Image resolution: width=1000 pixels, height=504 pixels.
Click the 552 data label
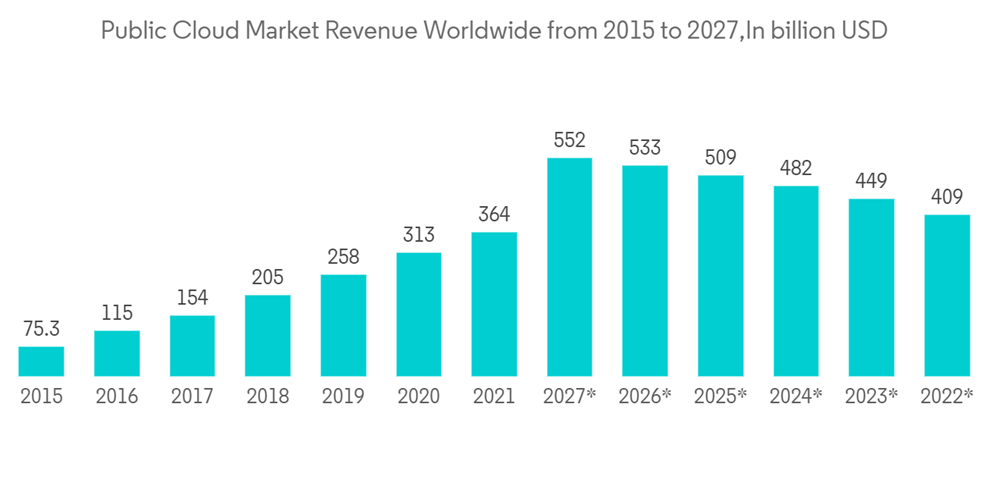(x=570, y=141)
